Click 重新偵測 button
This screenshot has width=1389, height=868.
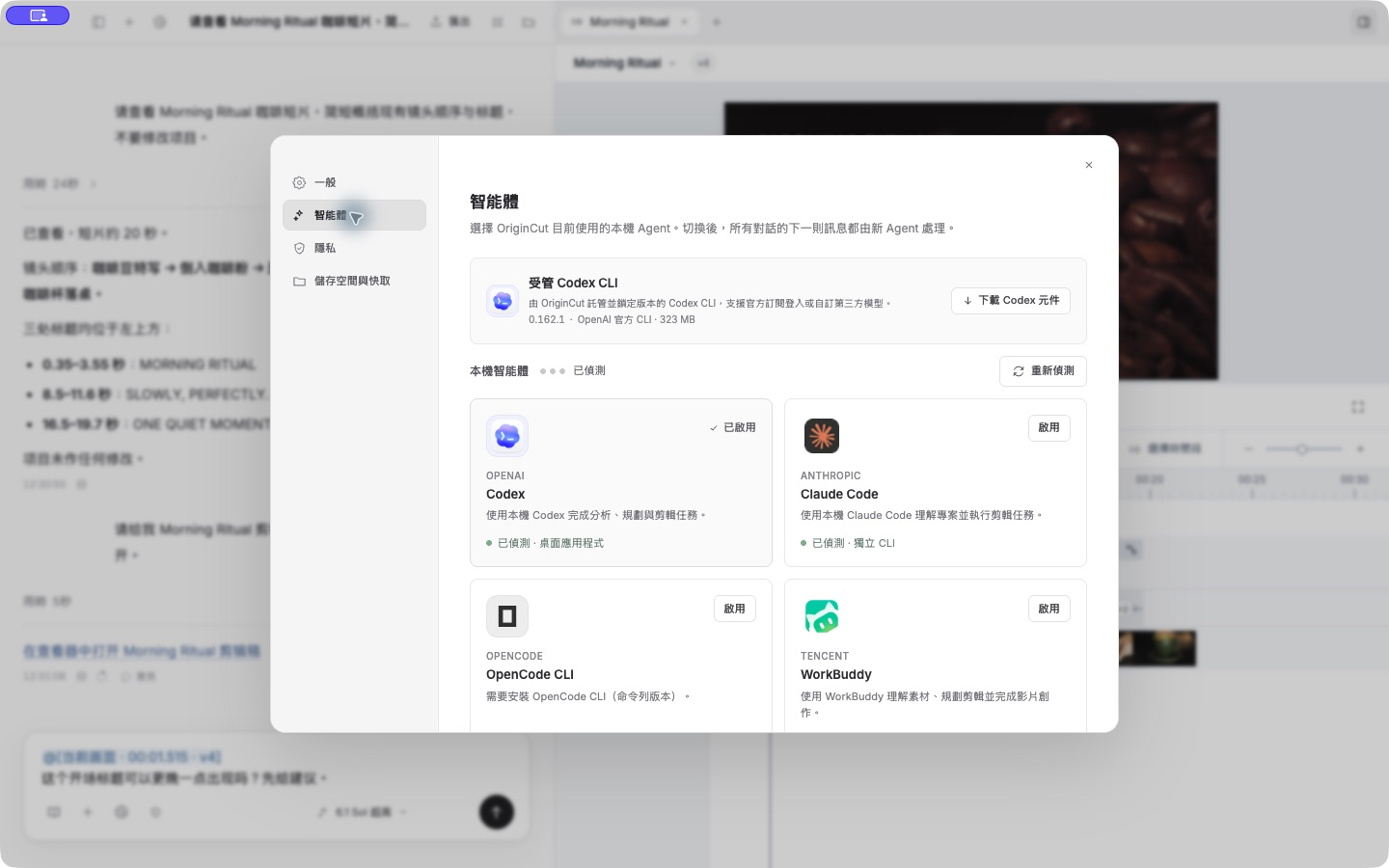coord(1043,371)
